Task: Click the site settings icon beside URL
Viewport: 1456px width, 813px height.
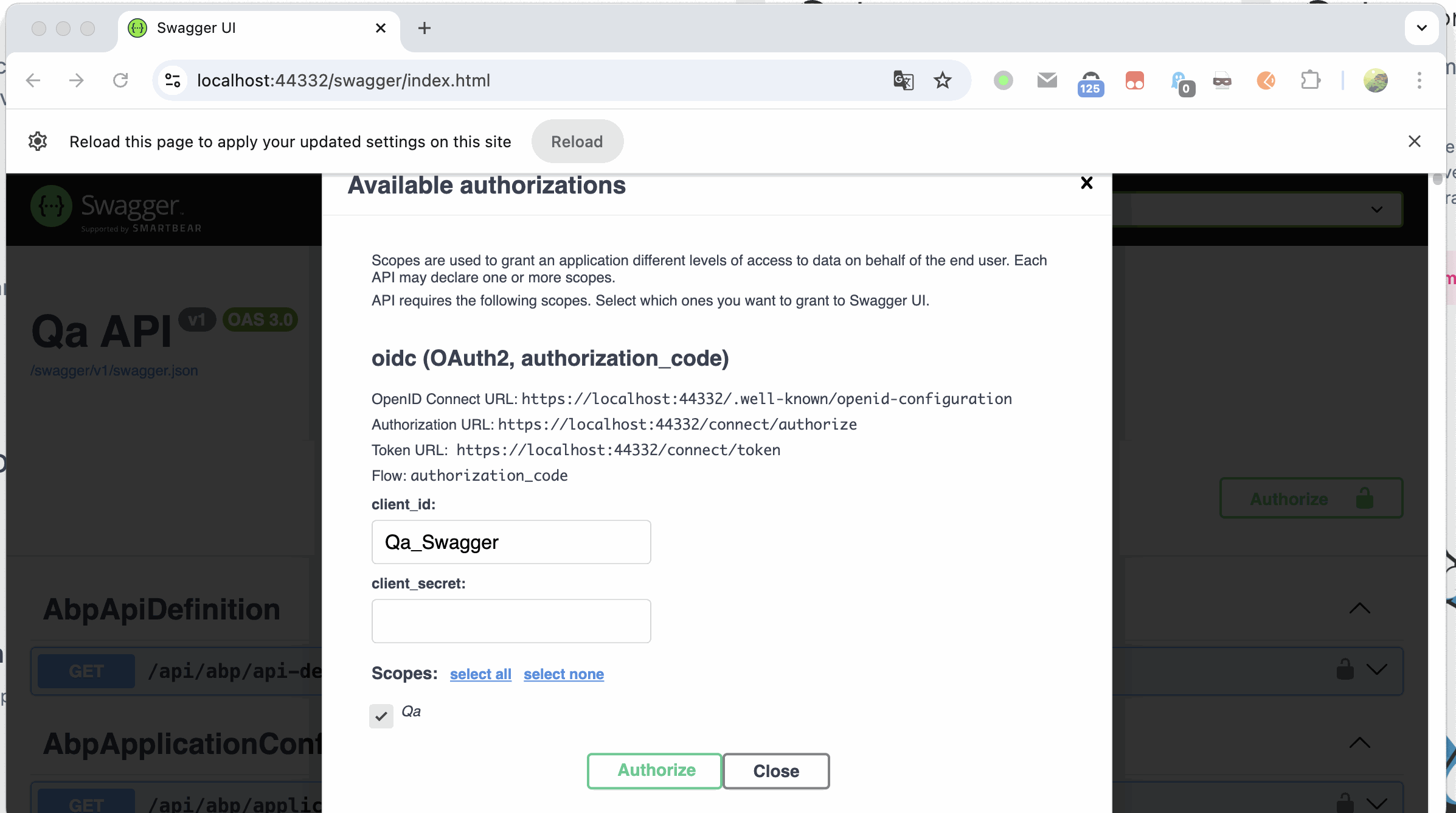Action: pos(173,80)
